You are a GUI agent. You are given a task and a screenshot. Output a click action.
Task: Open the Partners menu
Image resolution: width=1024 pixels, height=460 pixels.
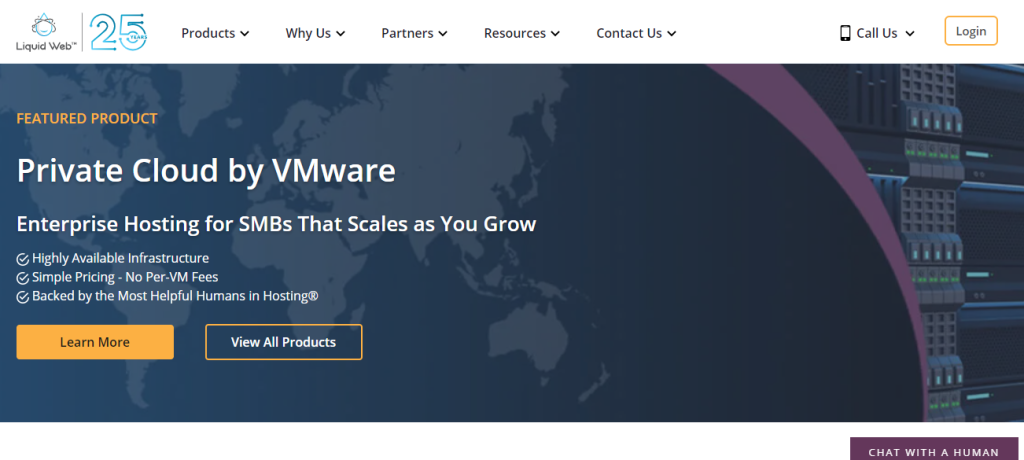[x=414, y=33]
